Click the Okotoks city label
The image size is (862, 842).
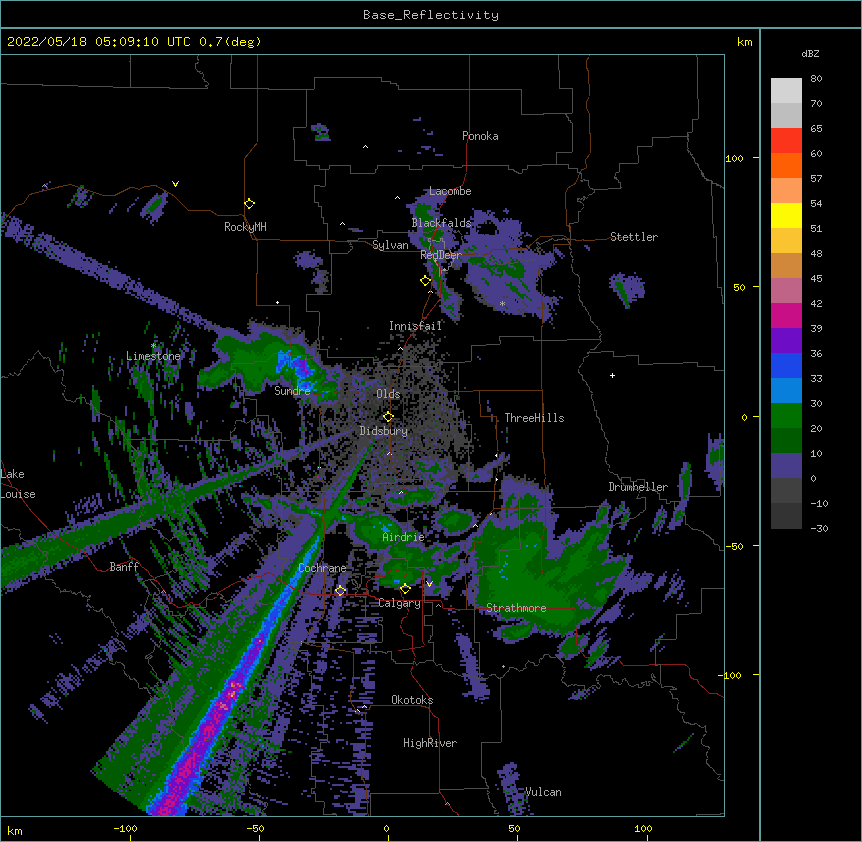click(412, 700)
